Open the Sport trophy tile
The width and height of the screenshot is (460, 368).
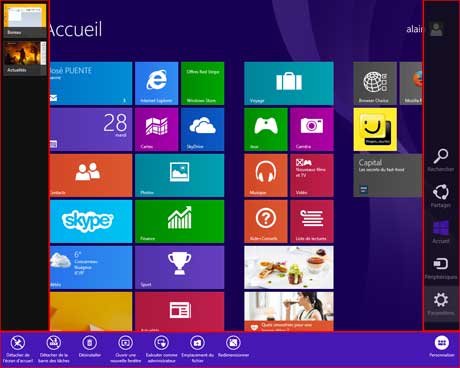pos(180,267)
